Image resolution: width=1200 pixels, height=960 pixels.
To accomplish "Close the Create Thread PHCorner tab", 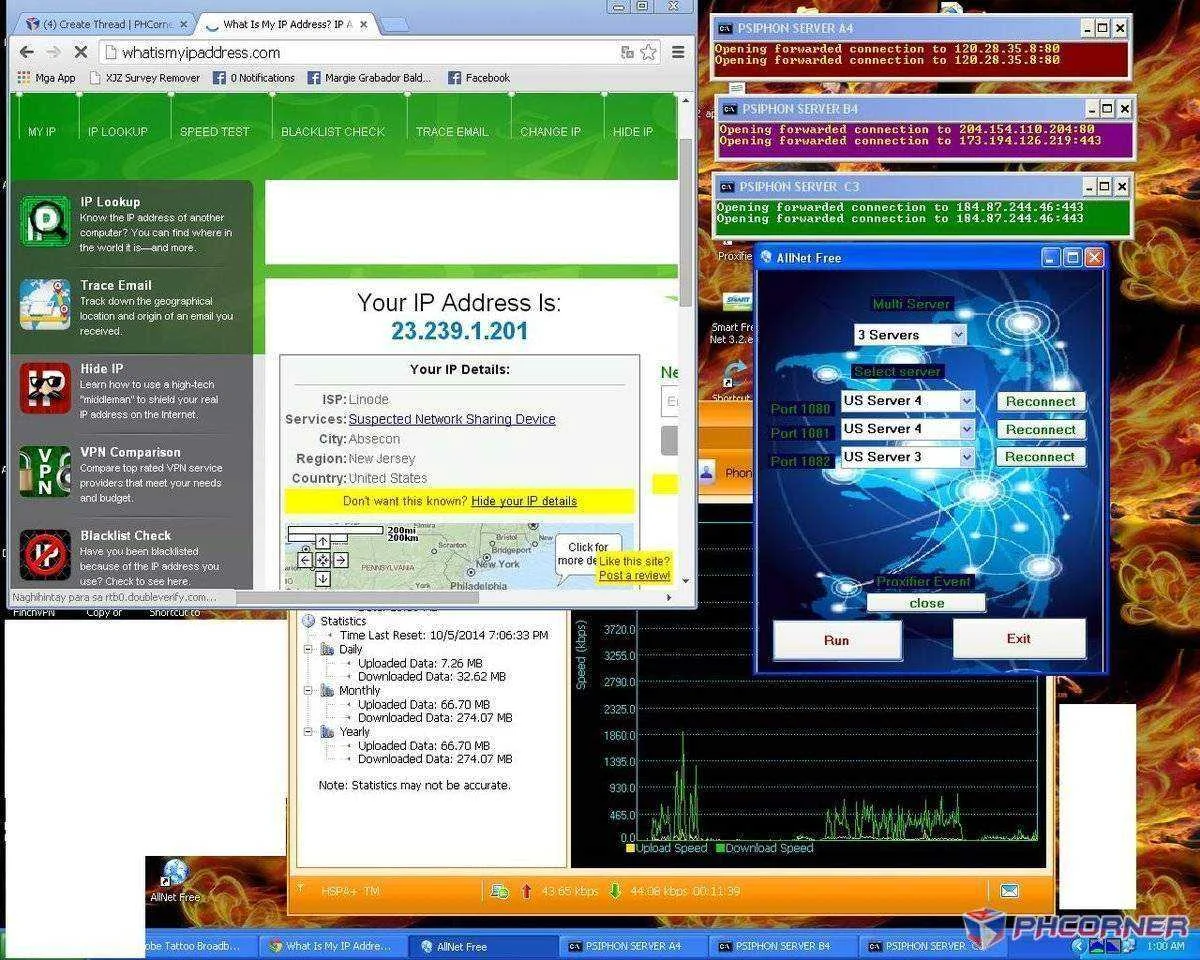I will [183, 24].
